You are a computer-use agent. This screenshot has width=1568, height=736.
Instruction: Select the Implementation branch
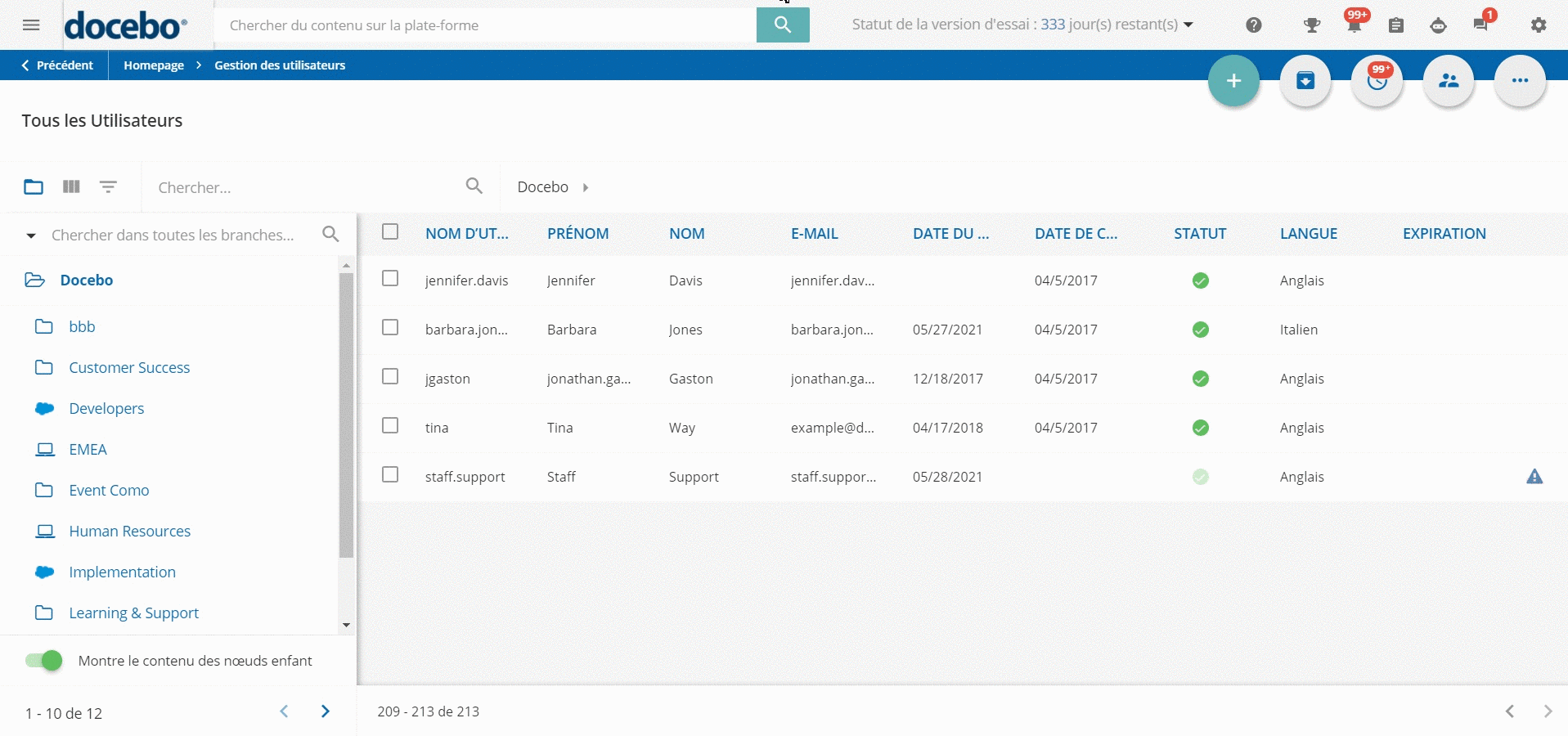click(123, 572)
